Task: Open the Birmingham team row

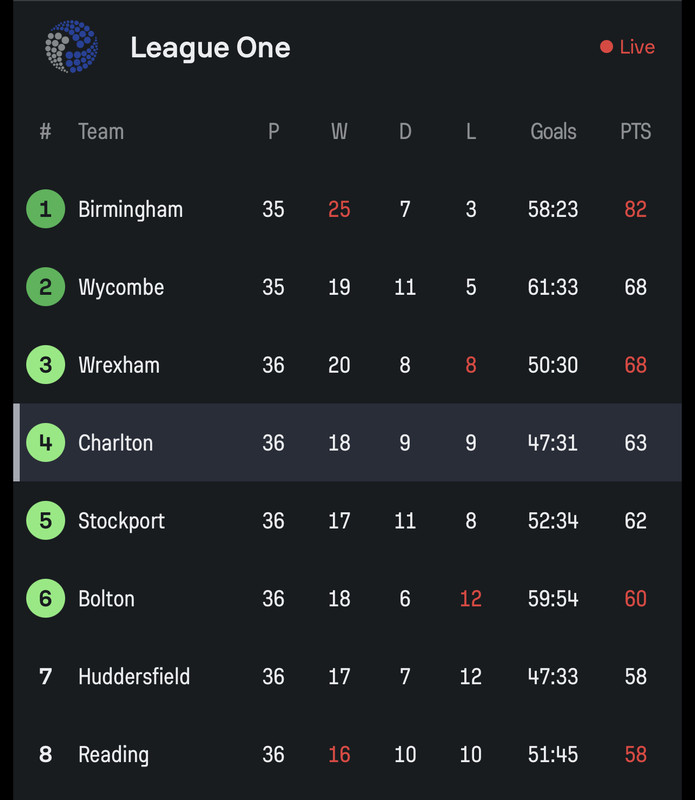Action: pos(348,209)
